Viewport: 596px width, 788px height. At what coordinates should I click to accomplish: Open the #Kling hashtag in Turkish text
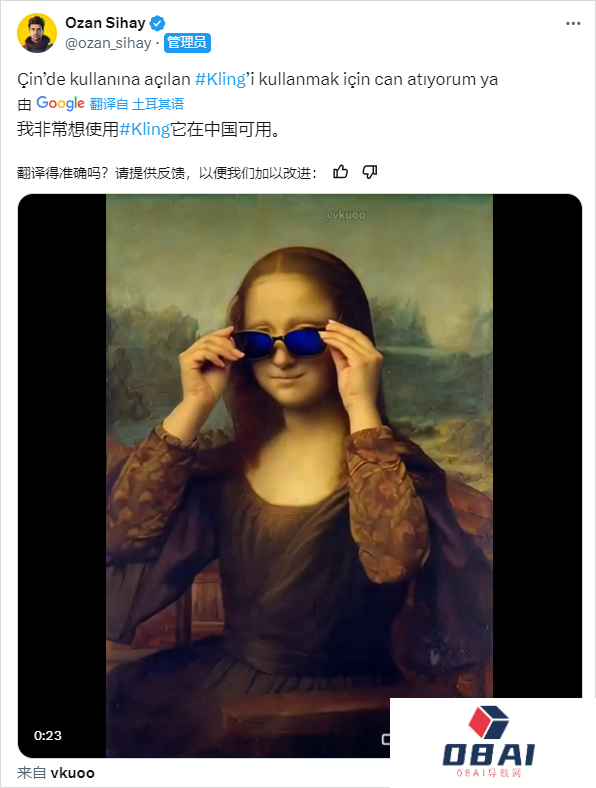coord(220,79)
